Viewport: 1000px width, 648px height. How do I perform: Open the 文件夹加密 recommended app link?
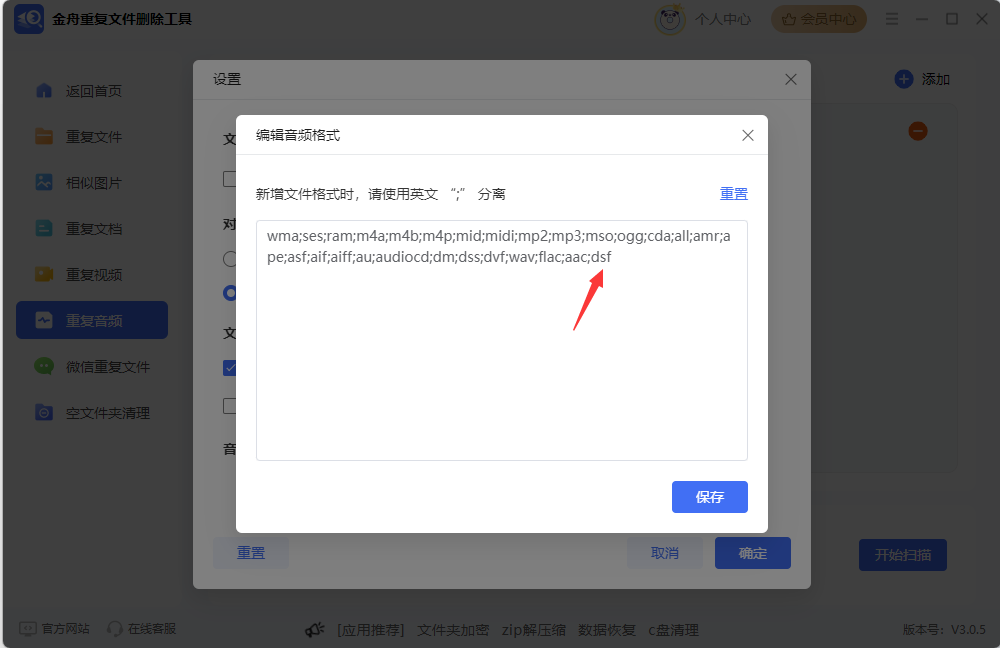point(453,630)
